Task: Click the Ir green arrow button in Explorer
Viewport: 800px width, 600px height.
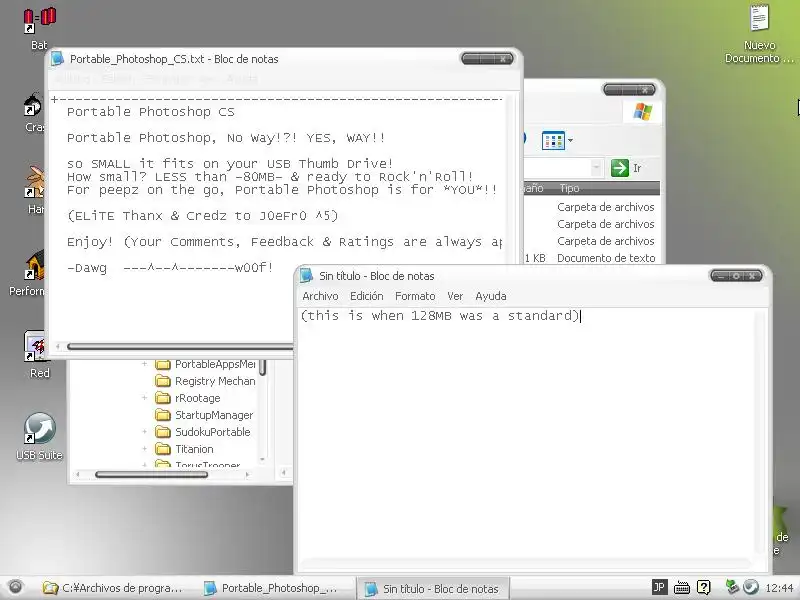Action: (619, 168)
